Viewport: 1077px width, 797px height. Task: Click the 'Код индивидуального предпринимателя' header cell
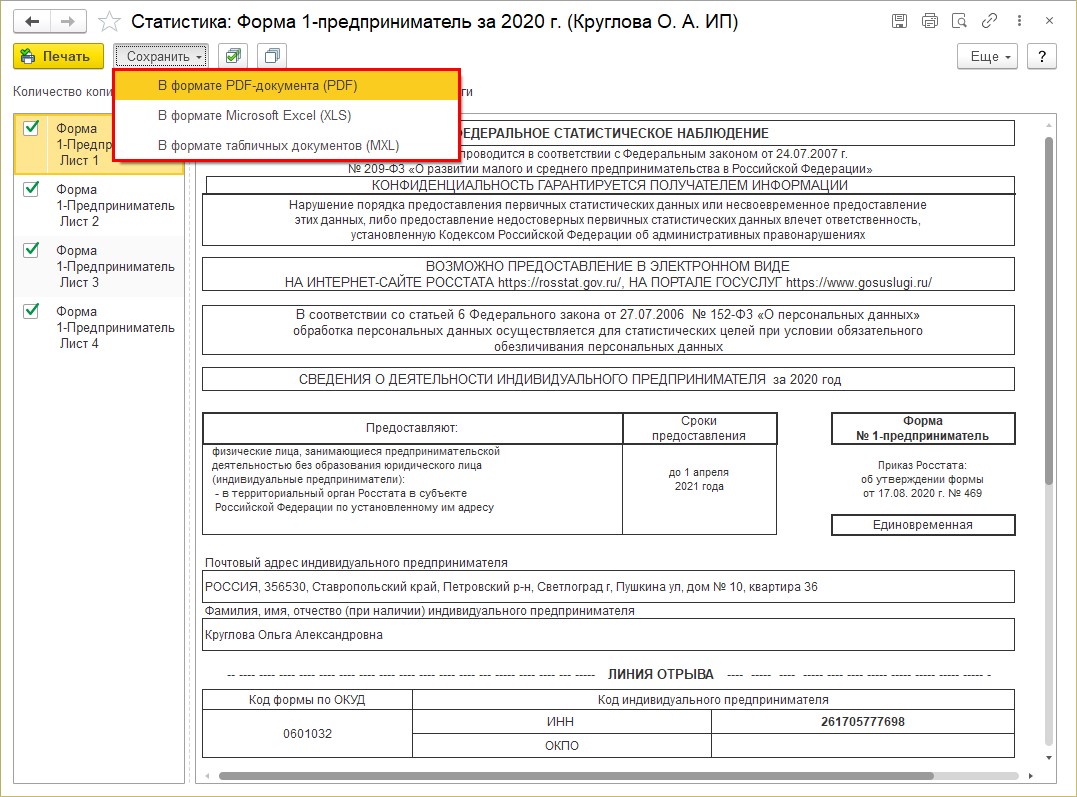point(713,700)
